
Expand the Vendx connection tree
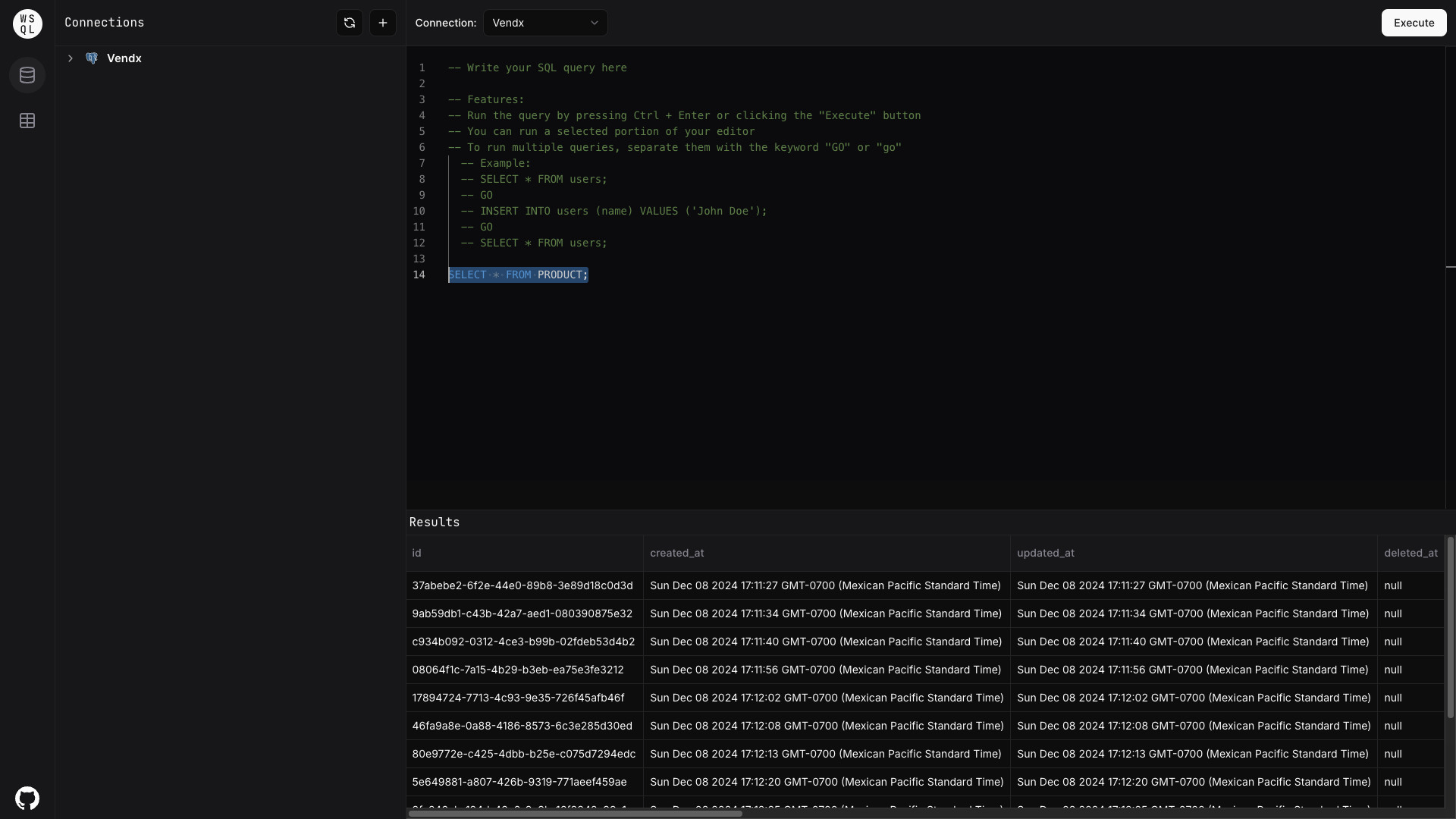click(x=70, y=58)
